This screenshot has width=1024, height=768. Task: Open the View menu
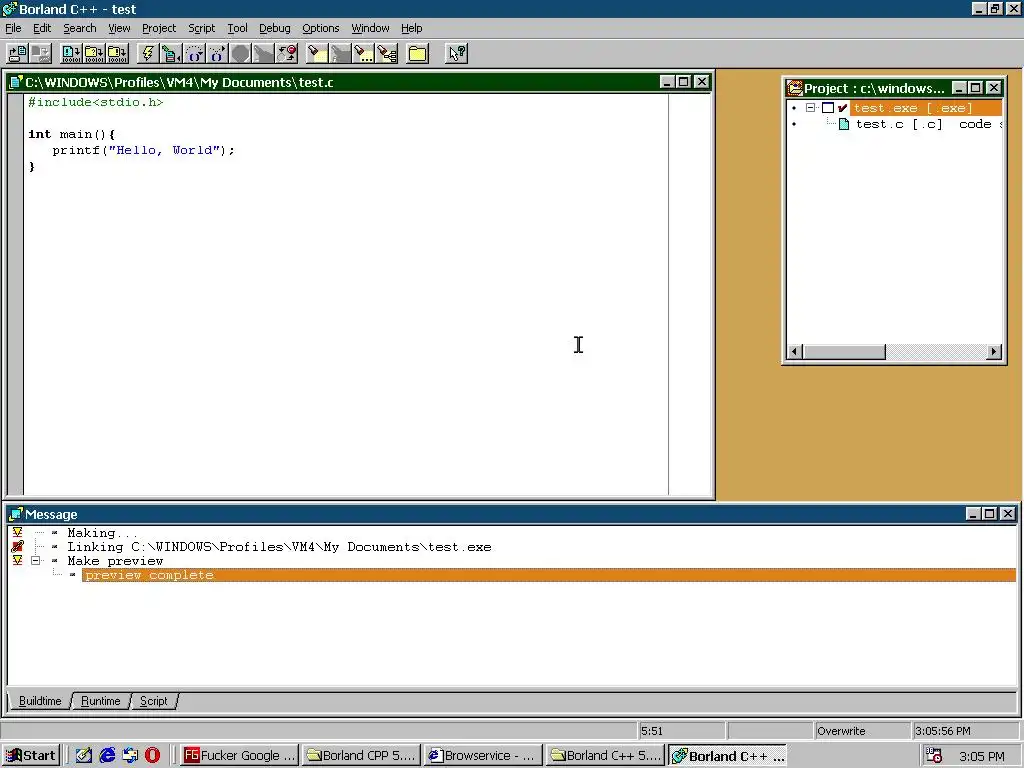point(119,28)
